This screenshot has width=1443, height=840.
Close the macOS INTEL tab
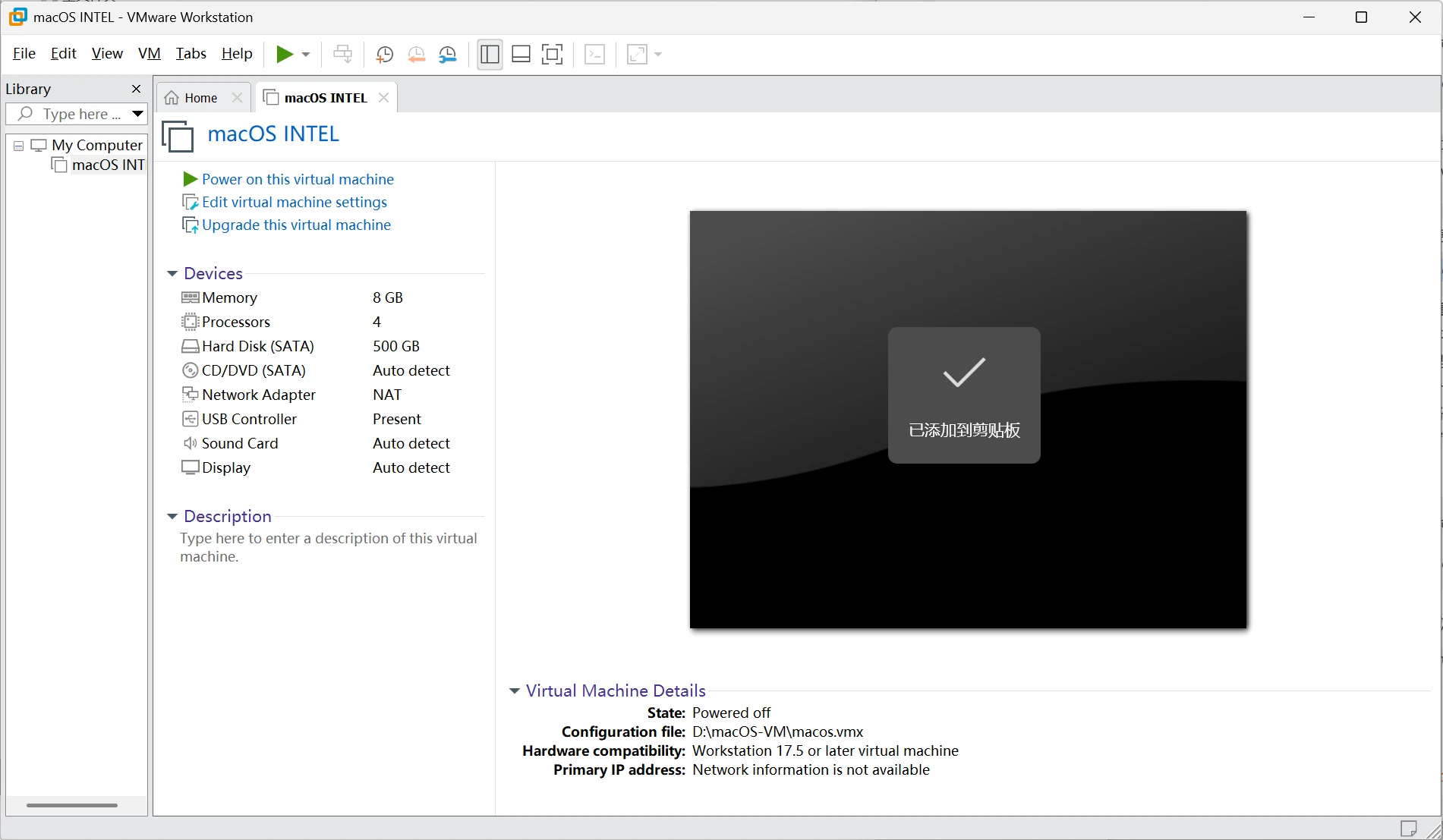click(x=383, y=97)
